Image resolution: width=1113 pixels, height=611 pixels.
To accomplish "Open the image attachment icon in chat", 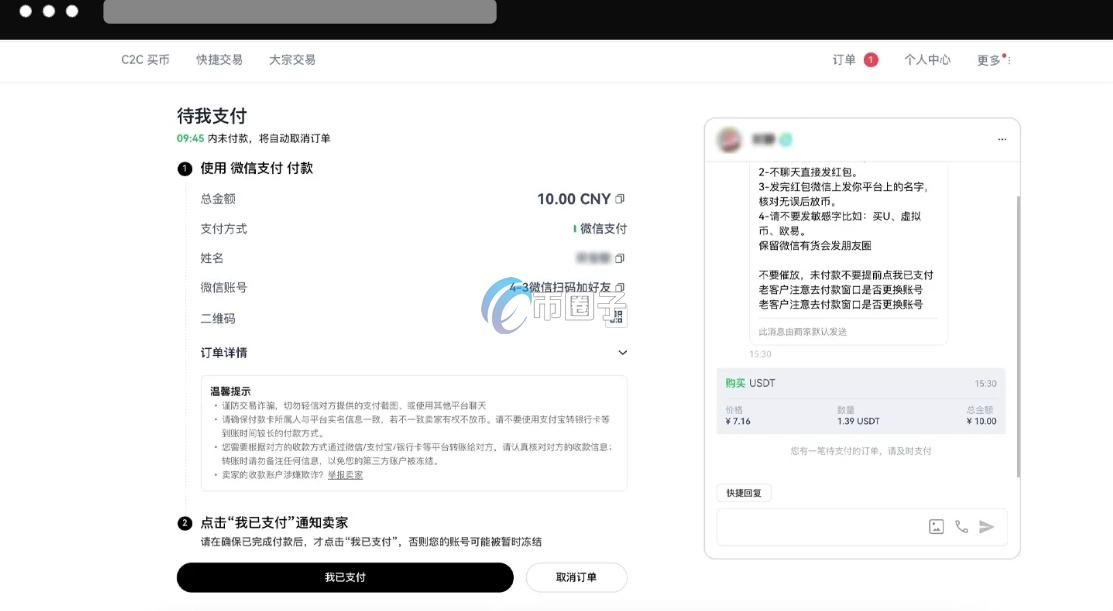I will (x=936, y=527).
